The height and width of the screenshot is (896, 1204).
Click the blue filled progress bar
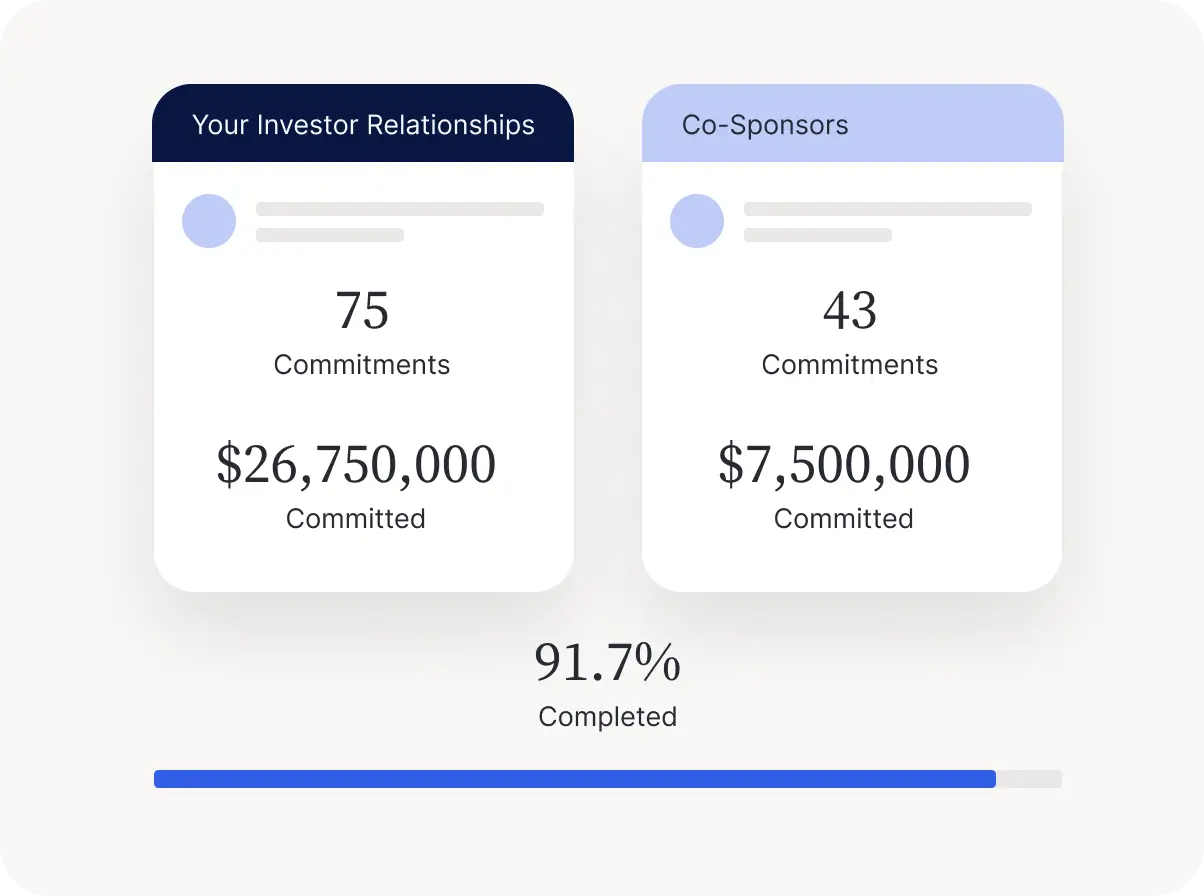point(574,779)
